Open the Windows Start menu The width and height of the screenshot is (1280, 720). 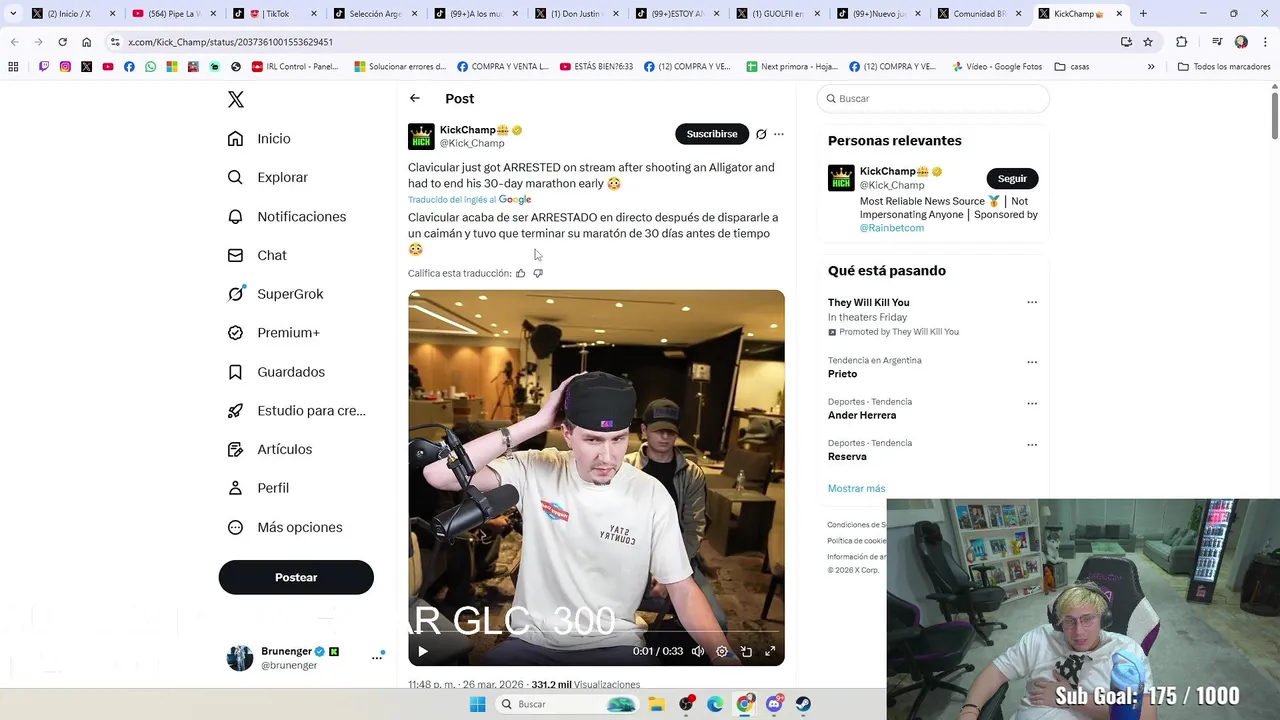click(478, 704)
